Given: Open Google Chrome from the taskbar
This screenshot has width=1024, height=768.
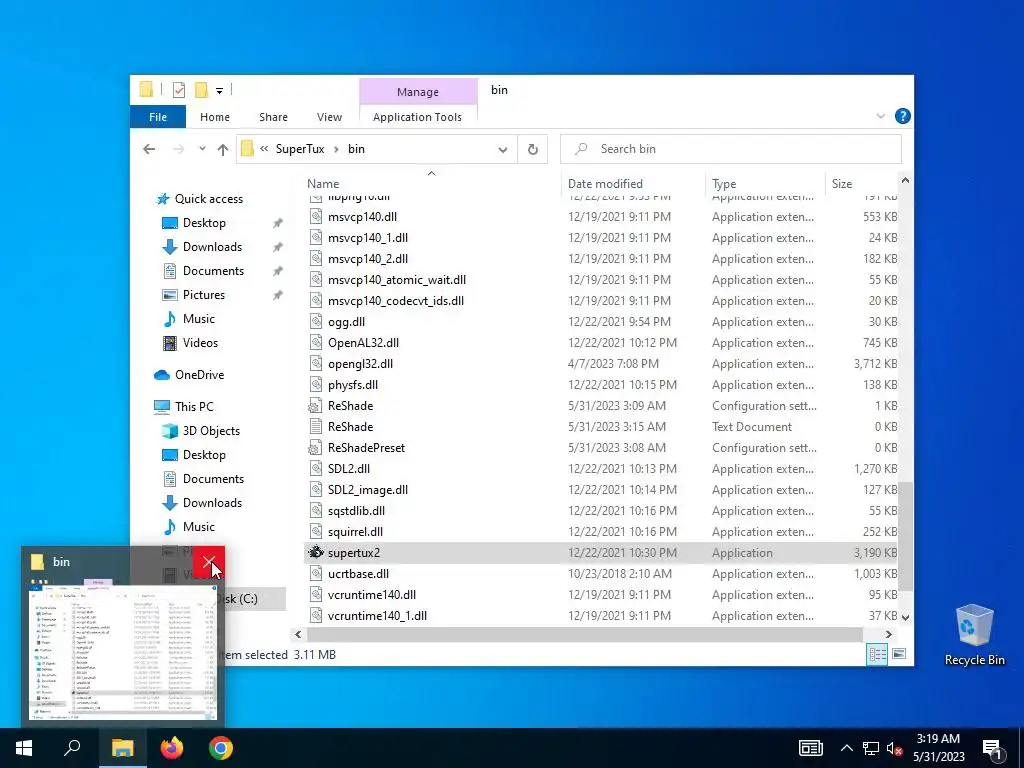Looking at the screenshot, I should 221,748.
